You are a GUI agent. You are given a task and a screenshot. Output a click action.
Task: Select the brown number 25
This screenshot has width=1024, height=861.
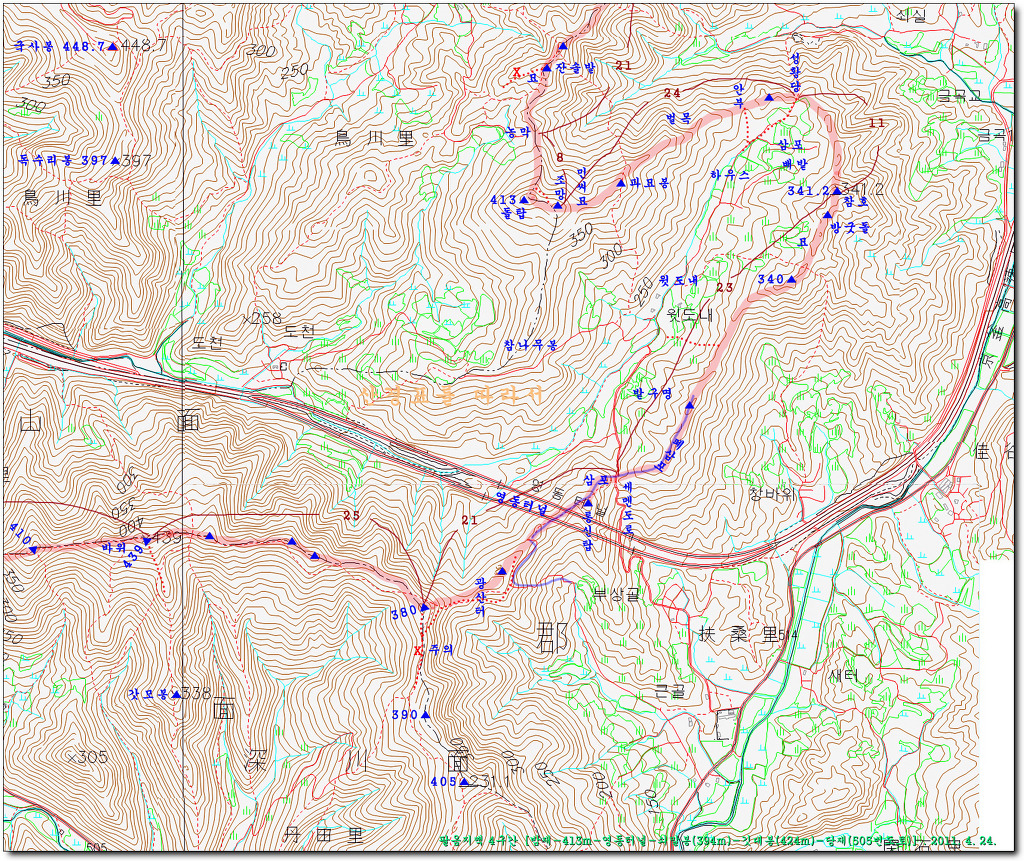(x=351, y=516)
